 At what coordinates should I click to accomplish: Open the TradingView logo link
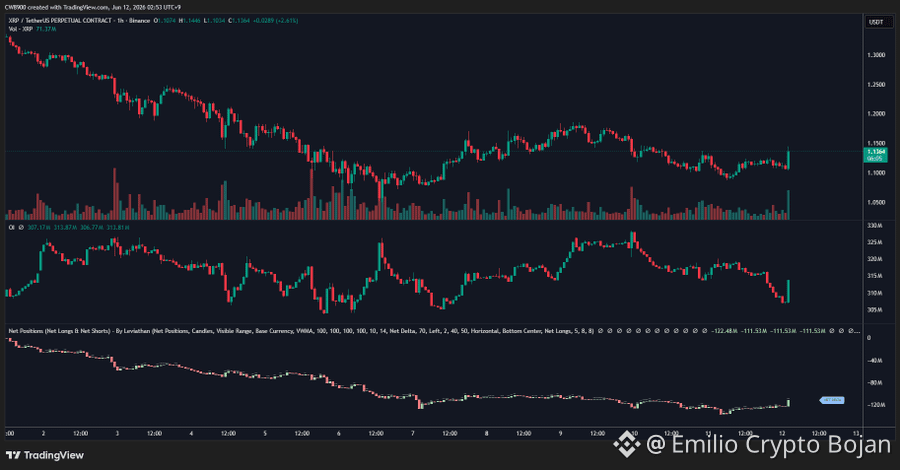click(x=45, y=455)
